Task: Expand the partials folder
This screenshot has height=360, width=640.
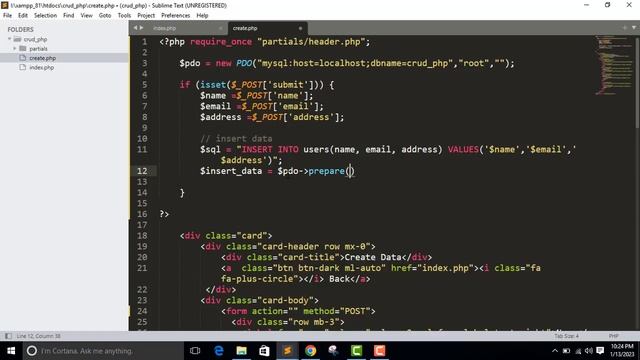Action: (15, 49)
